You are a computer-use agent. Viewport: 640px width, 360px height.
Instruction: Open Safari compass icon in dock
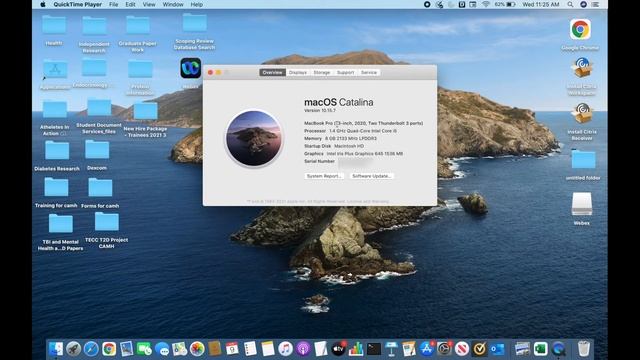coord(91,349)
